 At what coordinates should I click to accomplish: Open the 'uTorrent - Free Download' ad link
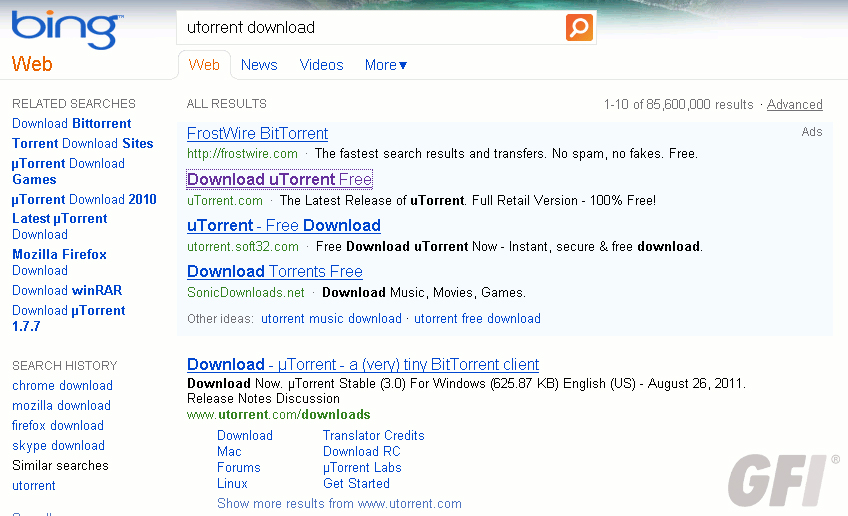pyautogui.click(x=284, y=225)
